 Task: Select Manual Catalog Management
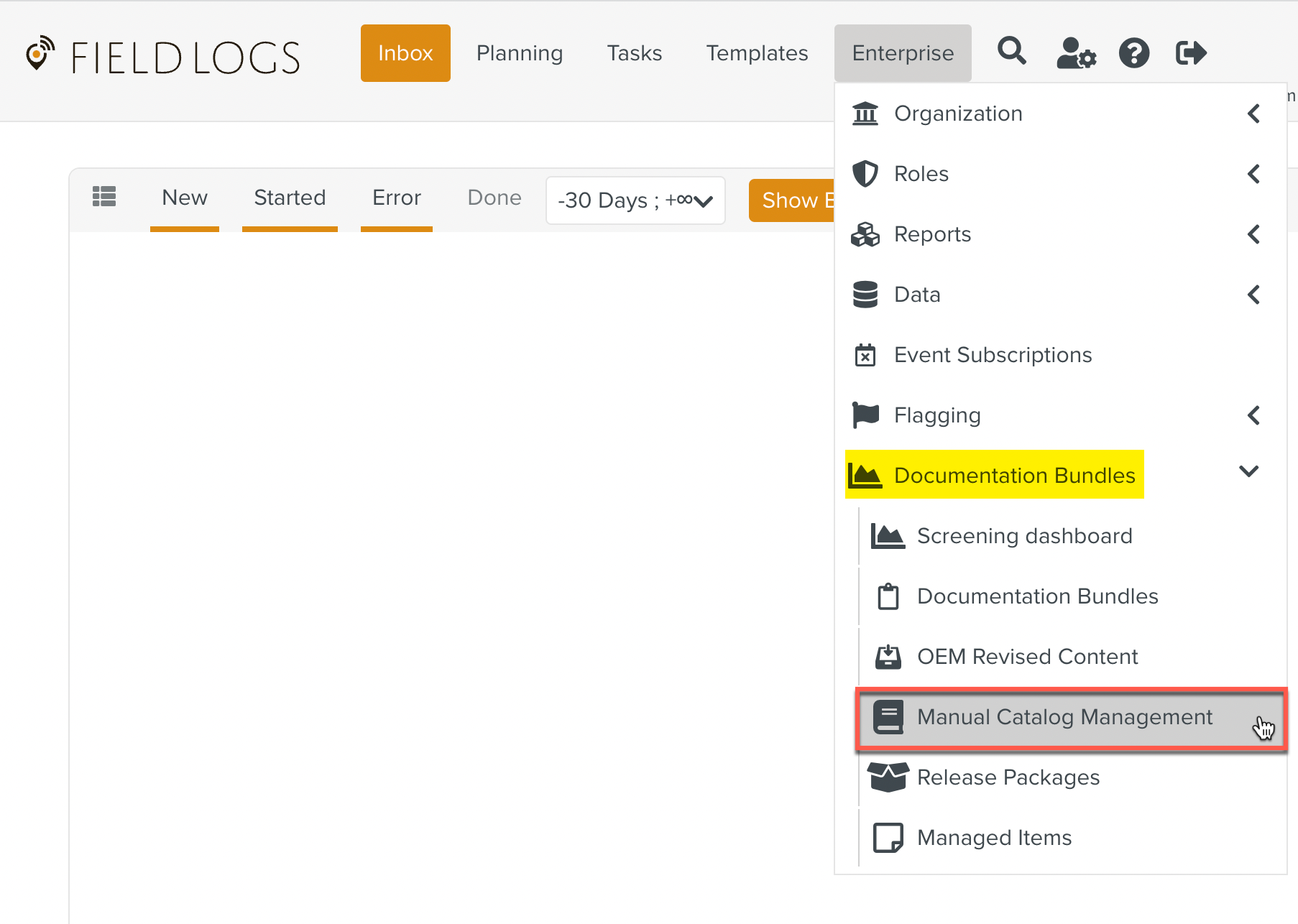1064,717
